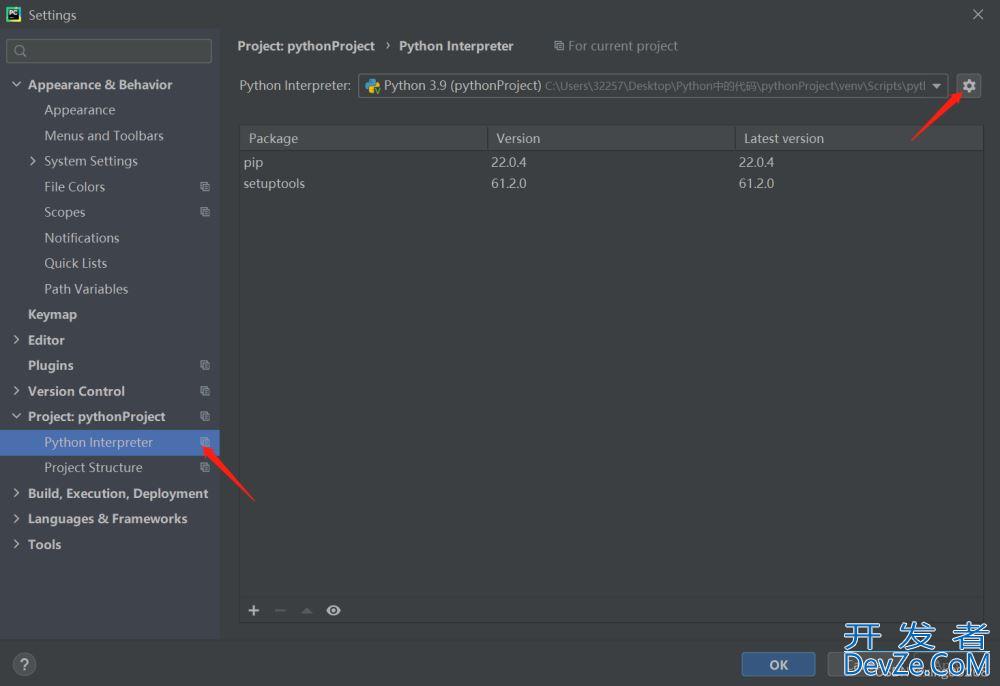The width and height of the screenshot is (1000, 686).
Task: Click pip version 22.0.4 cell
Action: 508,162
